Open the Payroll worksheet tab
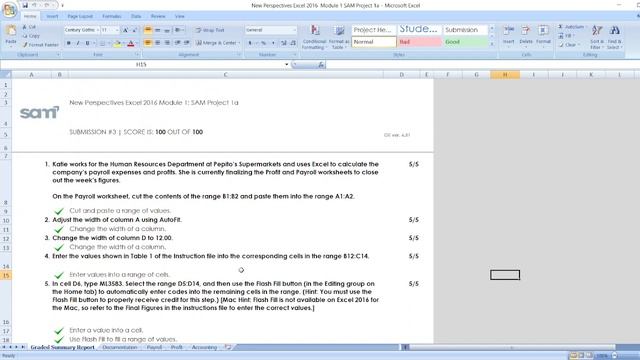Viewport: 640px width, 360px height. pos(154,347)
